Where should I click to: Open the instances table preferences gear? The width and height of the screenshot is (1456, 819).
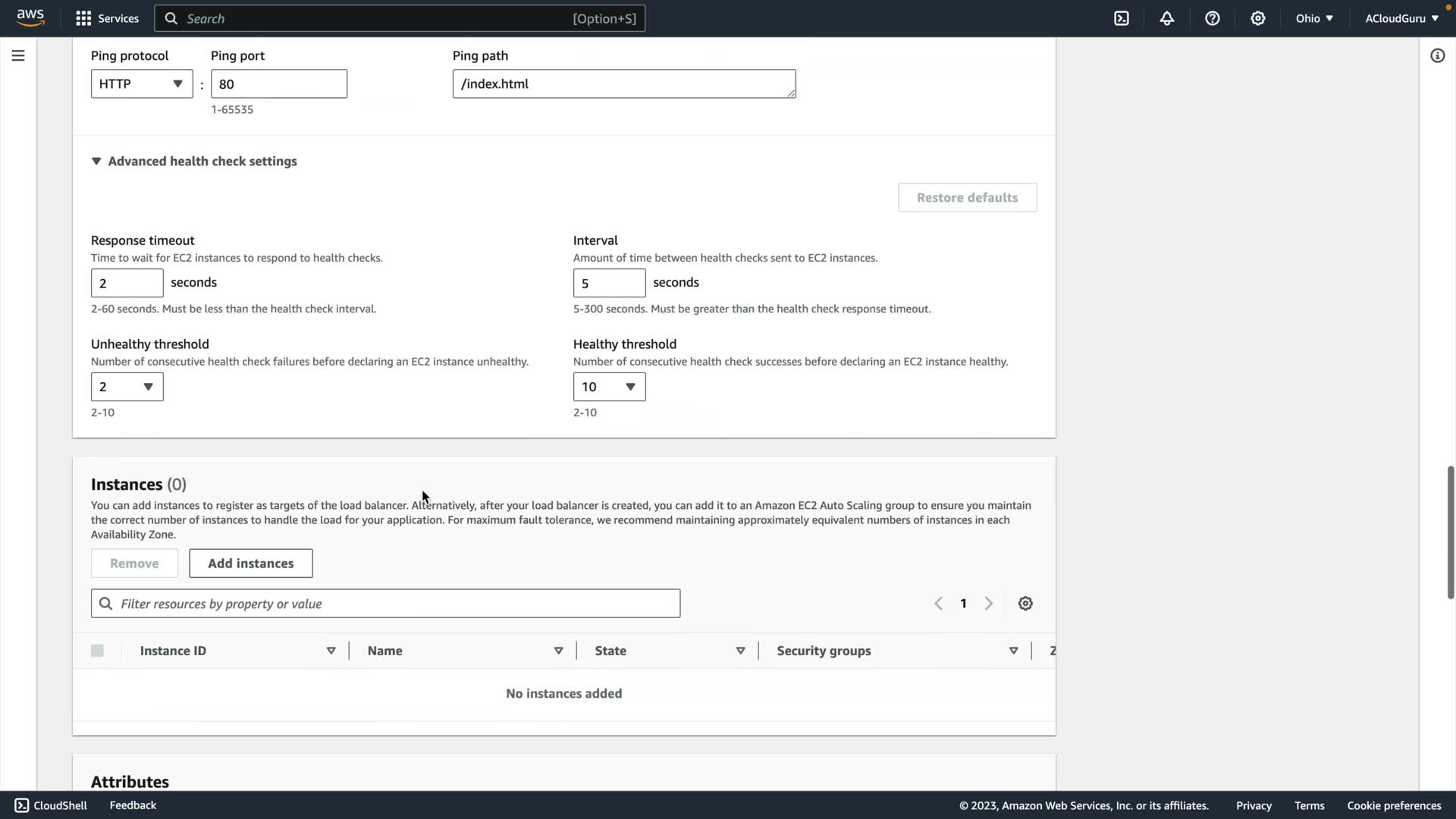1025,604
